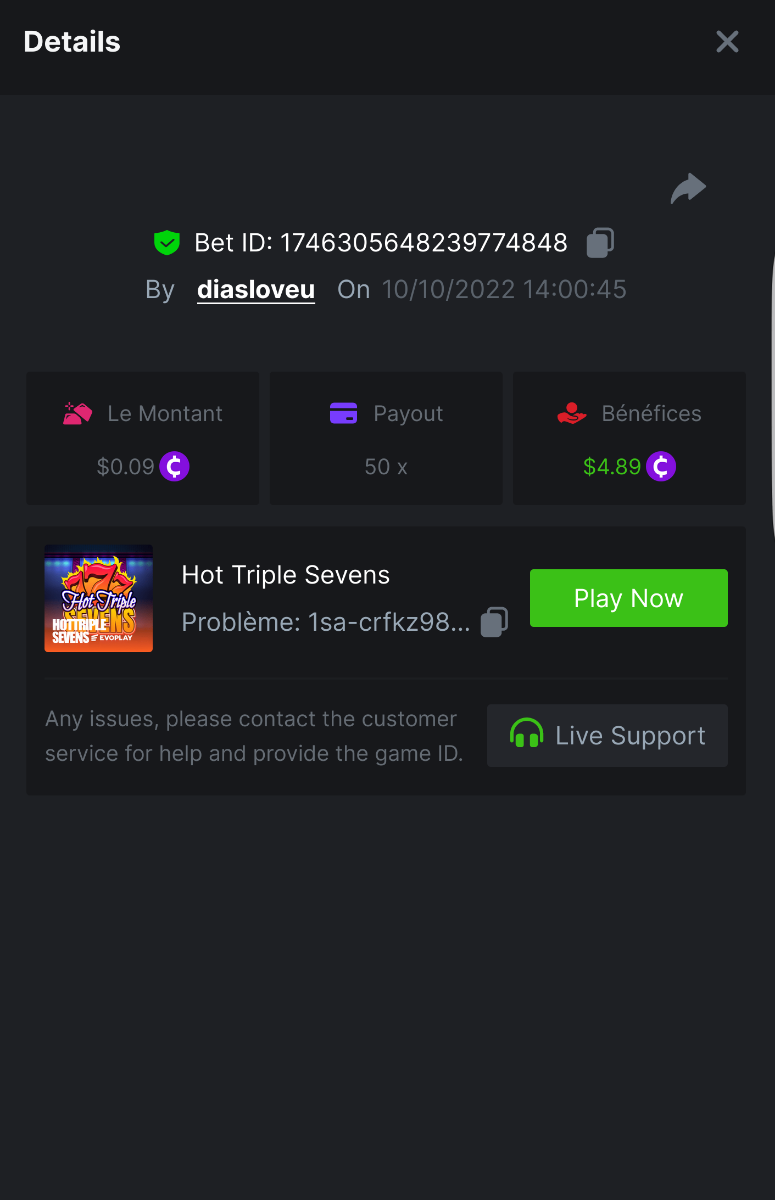Viewport: 775px width, 1200px height.
Task: Copy the Problème game ID
Action: click(494, 622)
